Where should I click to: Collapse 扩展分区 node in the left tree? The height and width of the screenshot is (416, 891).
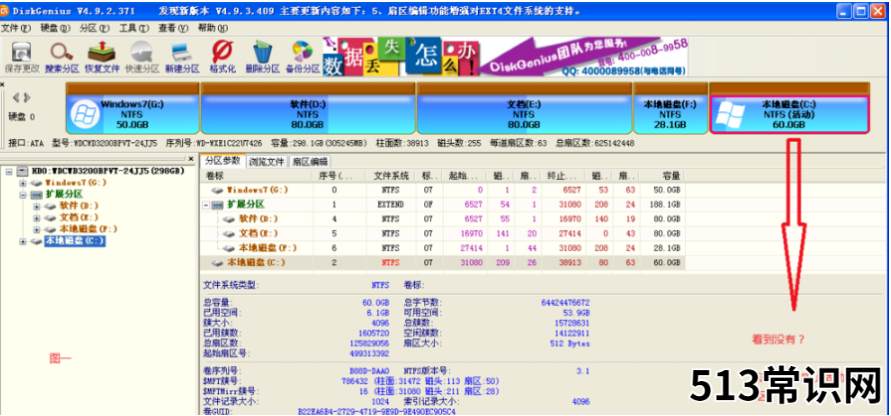coord(23,194)
